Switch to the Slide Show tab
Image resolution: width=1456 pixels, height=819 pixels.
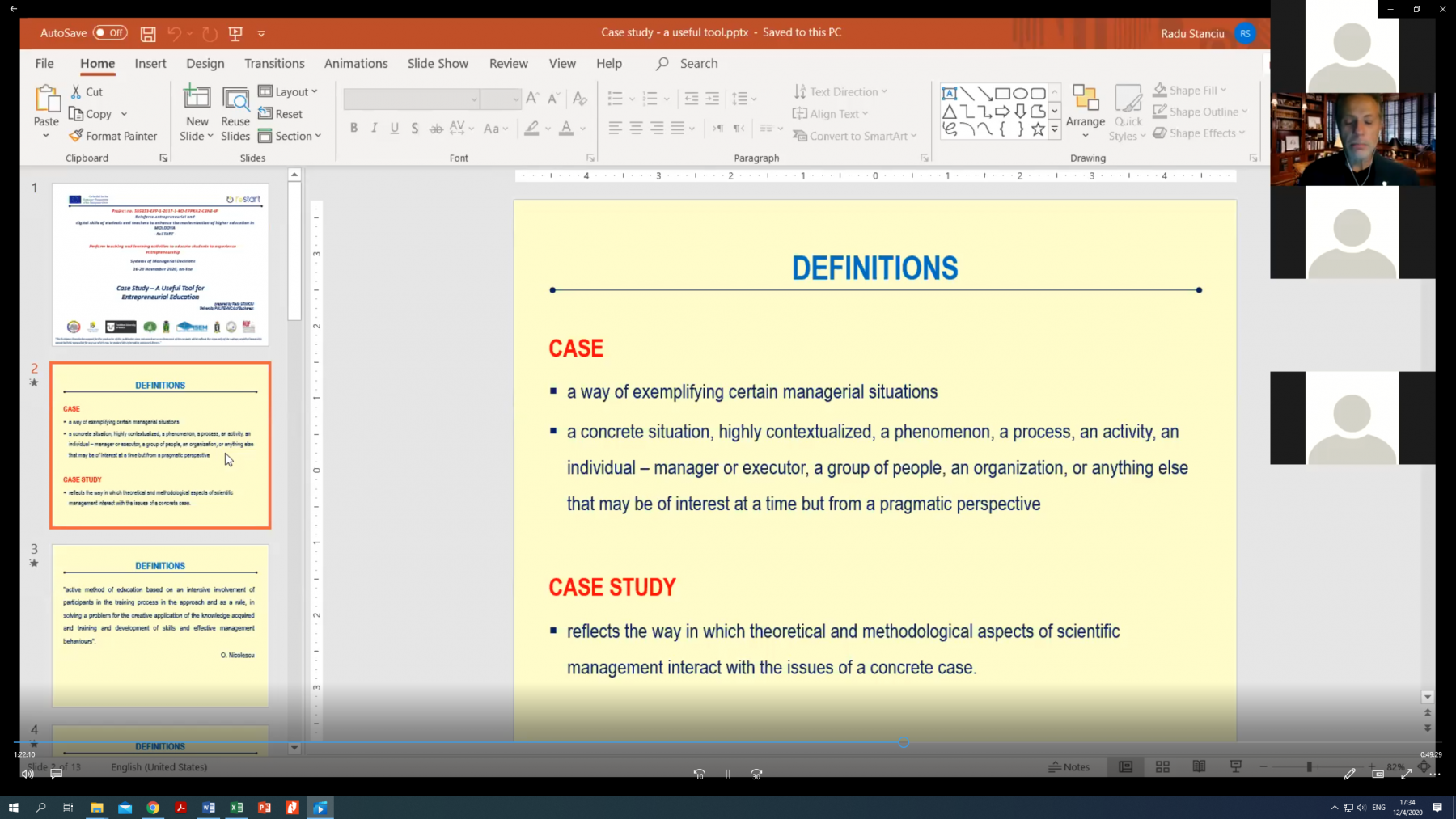pos(438,63)
